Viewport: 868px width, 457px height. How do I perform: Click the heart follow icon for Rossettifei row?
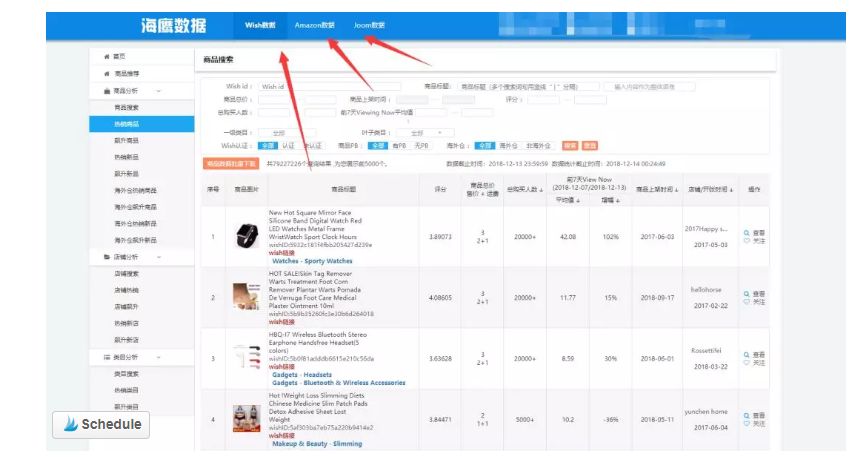point(746,363)
